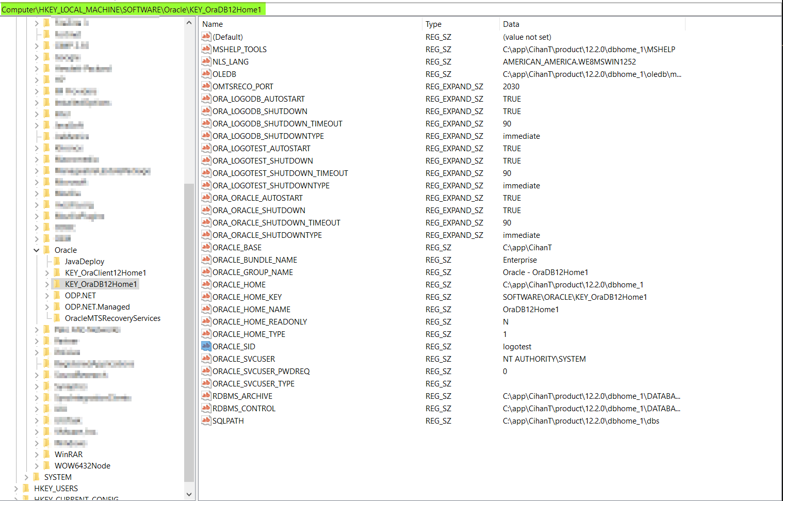Click the JavaDeploy folder icon
This screenshot has height=506, width=786.
(x=57, y=261)
